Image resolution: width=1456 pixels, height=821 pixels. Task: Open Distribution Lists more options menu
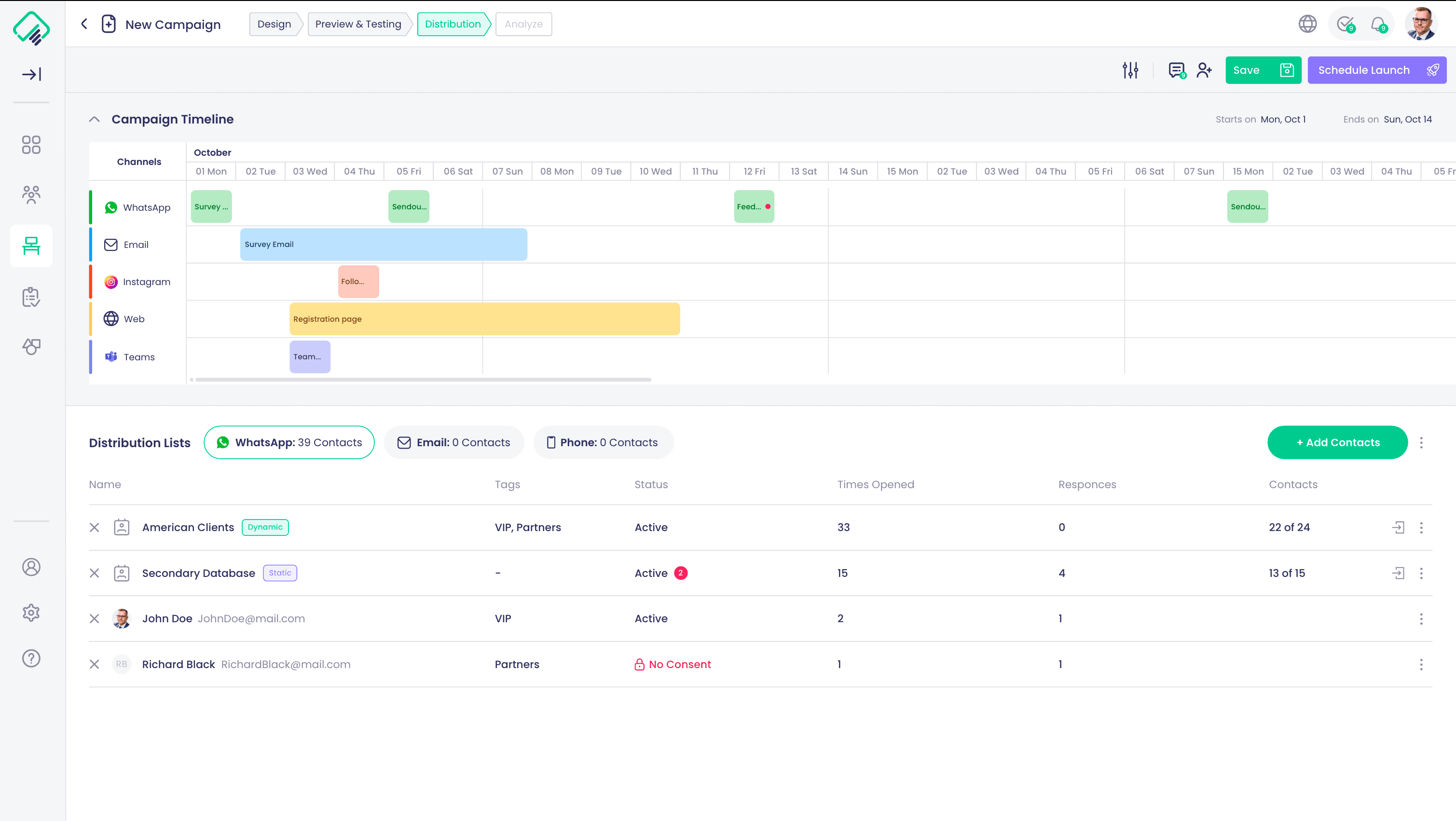[1421, 442]
